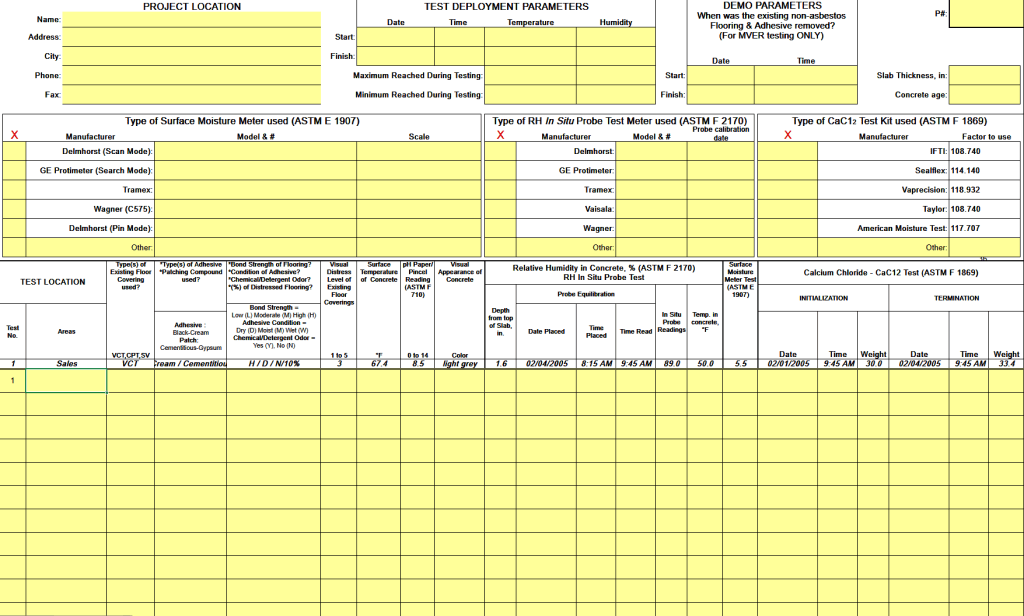Mark the X cell for Delmhorst (Scan Mode)
The height and width of the screenshot is (616, 1024).
14,152
